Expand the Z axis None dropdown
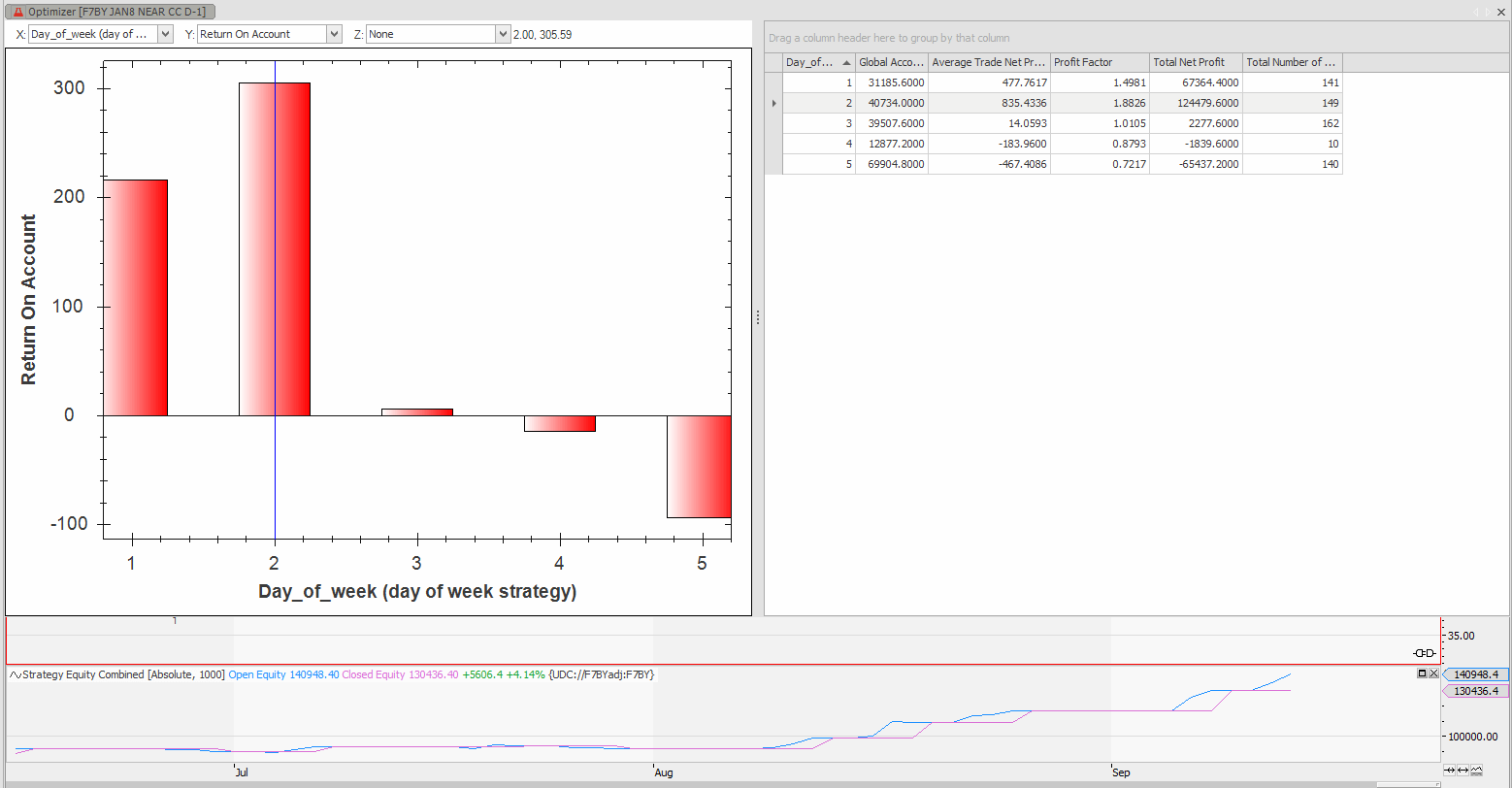The image size is (1512, 788). point(502,34)
